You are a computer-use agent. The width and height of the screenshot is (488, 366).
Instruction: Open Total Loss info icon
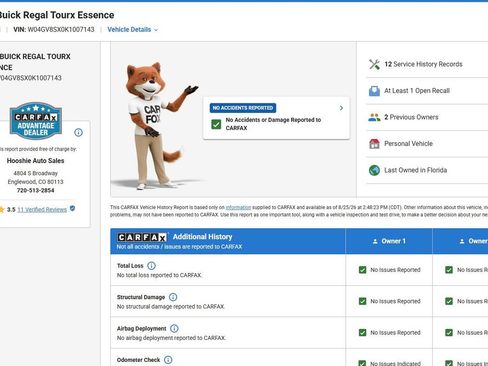(x=151, y=266)
